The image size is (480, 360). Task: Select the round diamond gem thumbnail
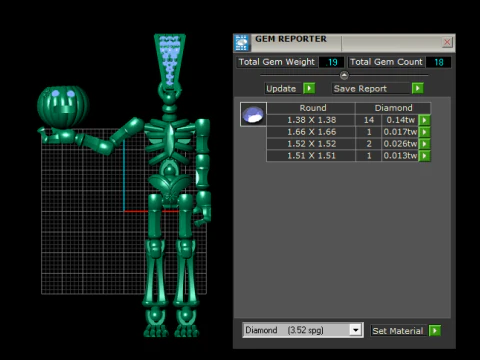(253, 114)
